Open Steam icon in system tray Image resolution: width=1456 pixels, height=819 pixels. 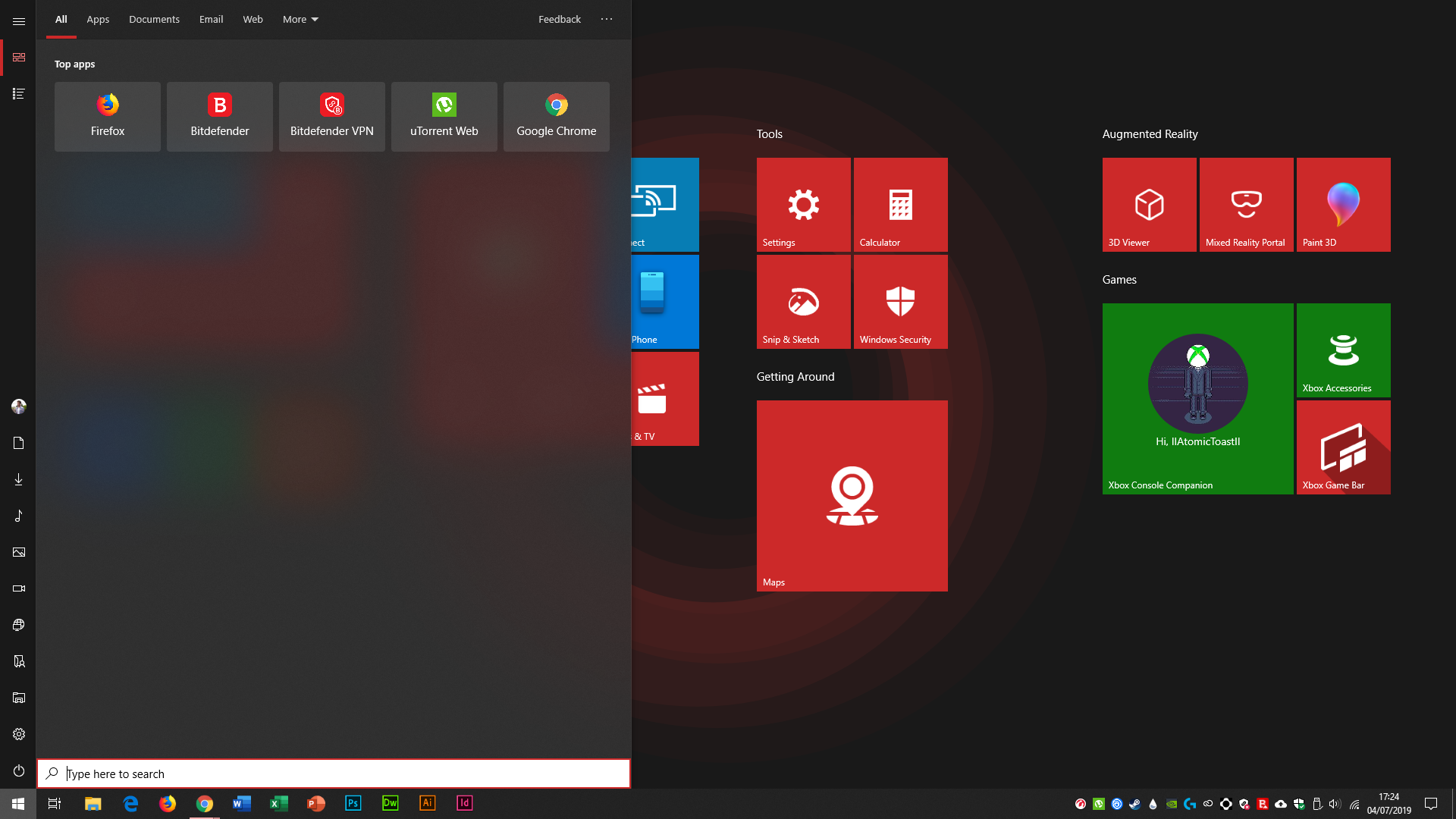[1135, 804]
